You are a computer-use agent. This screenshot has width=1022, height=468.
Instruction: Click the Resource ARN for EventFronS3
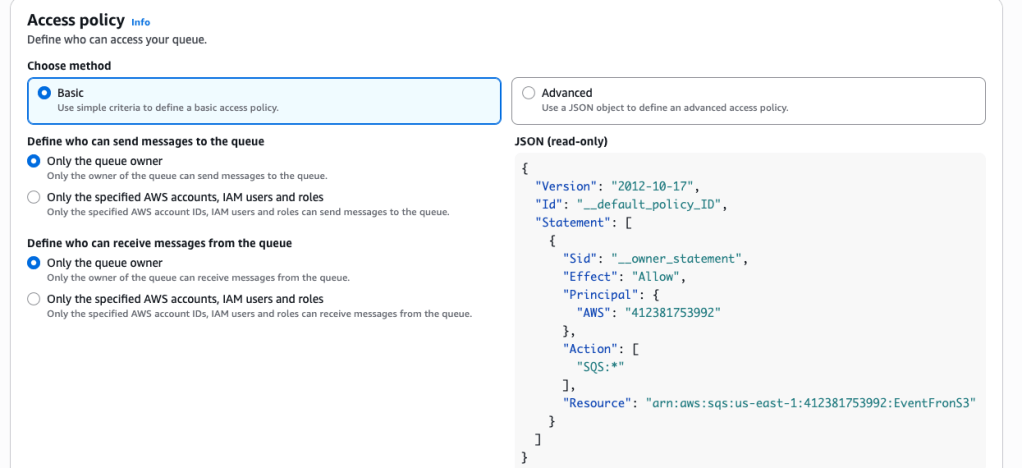[x=810, y=402]
